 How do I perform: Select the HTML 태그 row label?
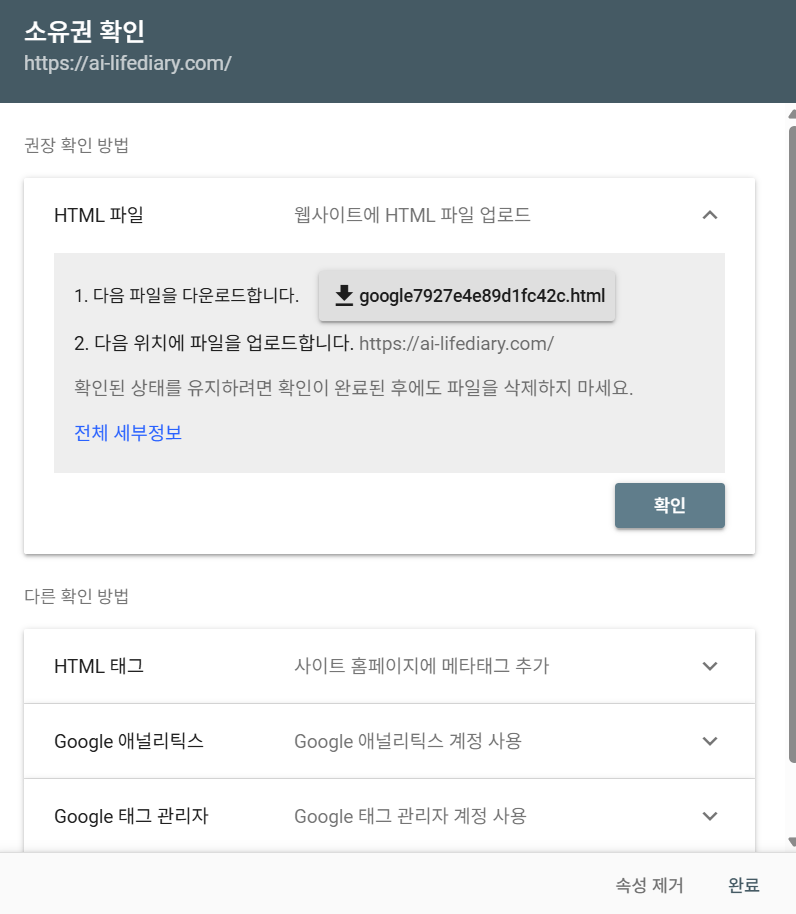coord(99,666)
